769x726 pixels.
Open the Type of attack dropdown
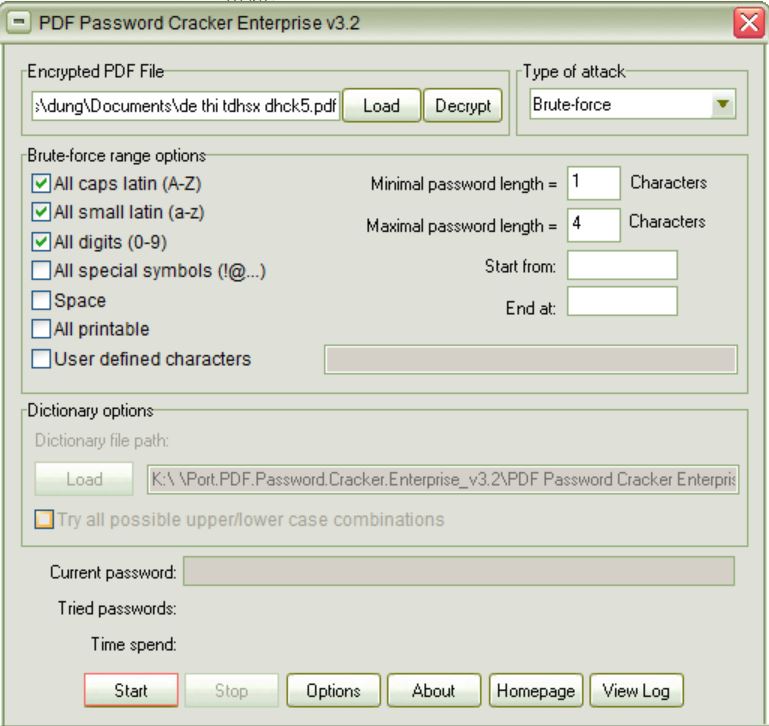[723, 104]
